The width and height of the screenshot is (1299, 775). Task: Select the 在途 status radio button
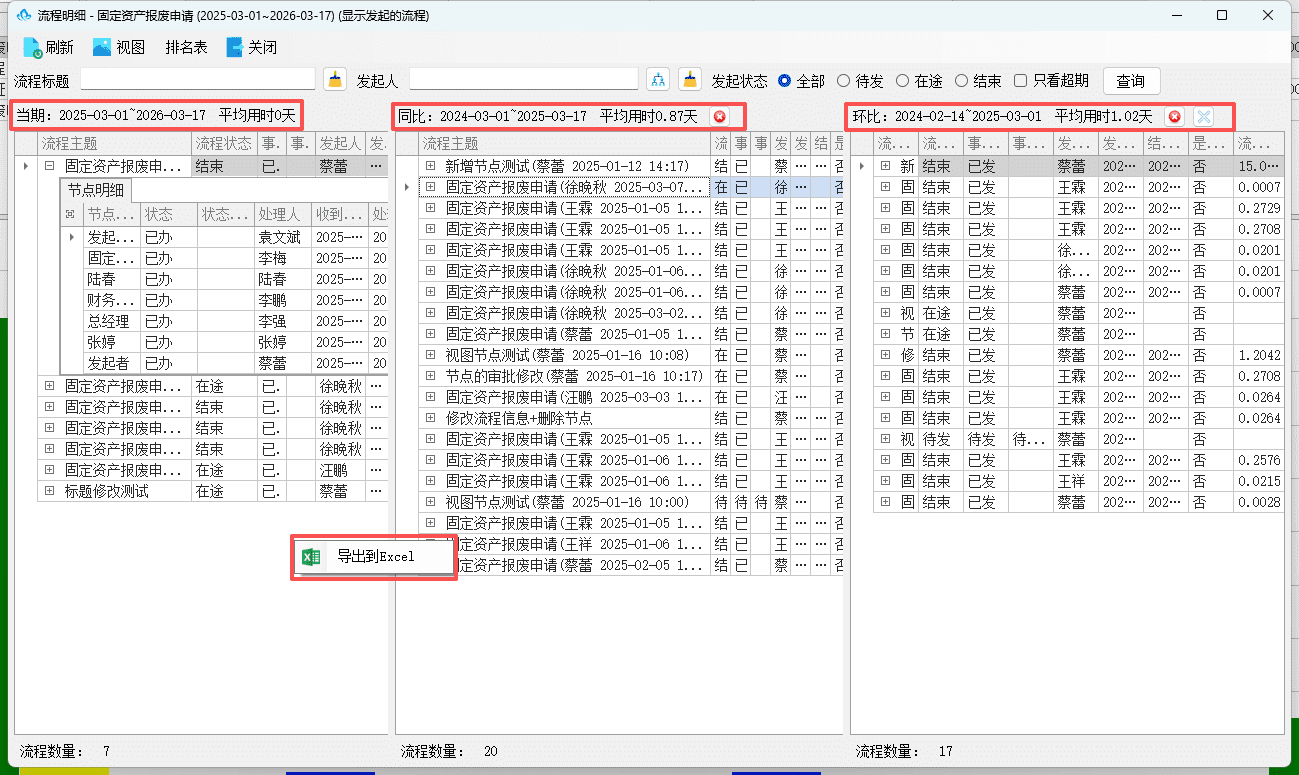coord(903,81)
